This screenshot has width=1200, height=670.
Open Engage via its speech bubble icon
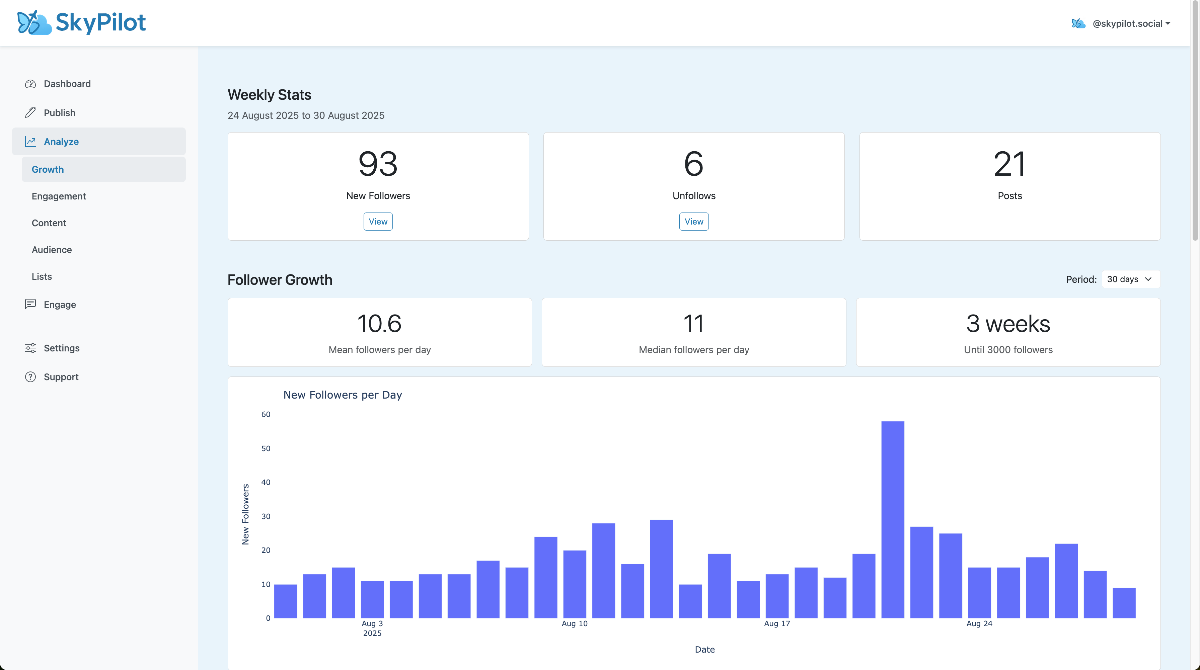click(x=32, y=304)
